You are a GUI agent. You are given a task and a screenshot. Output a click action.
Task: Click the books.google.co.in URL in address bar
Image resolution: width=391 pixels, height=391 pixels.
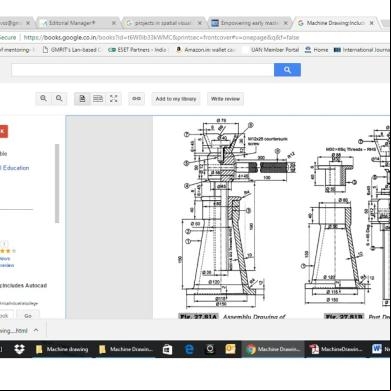click(161, 38)
